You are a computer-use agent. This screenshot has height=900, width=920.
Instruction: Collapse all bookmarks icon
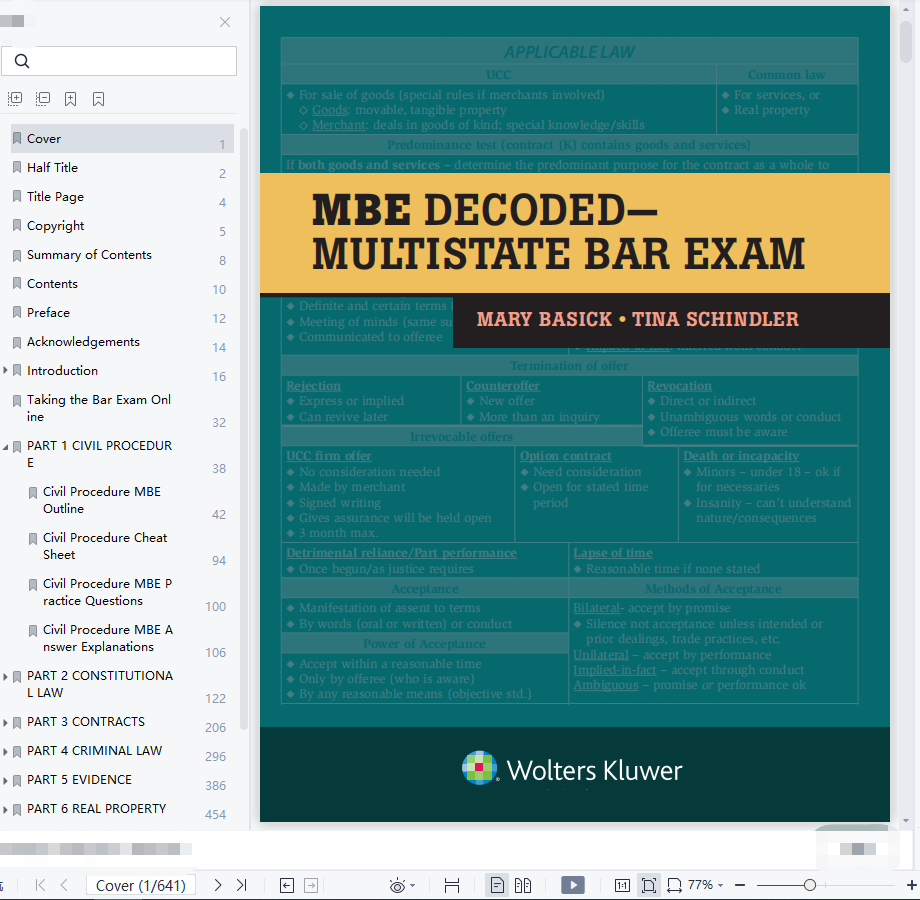point(43,99)
